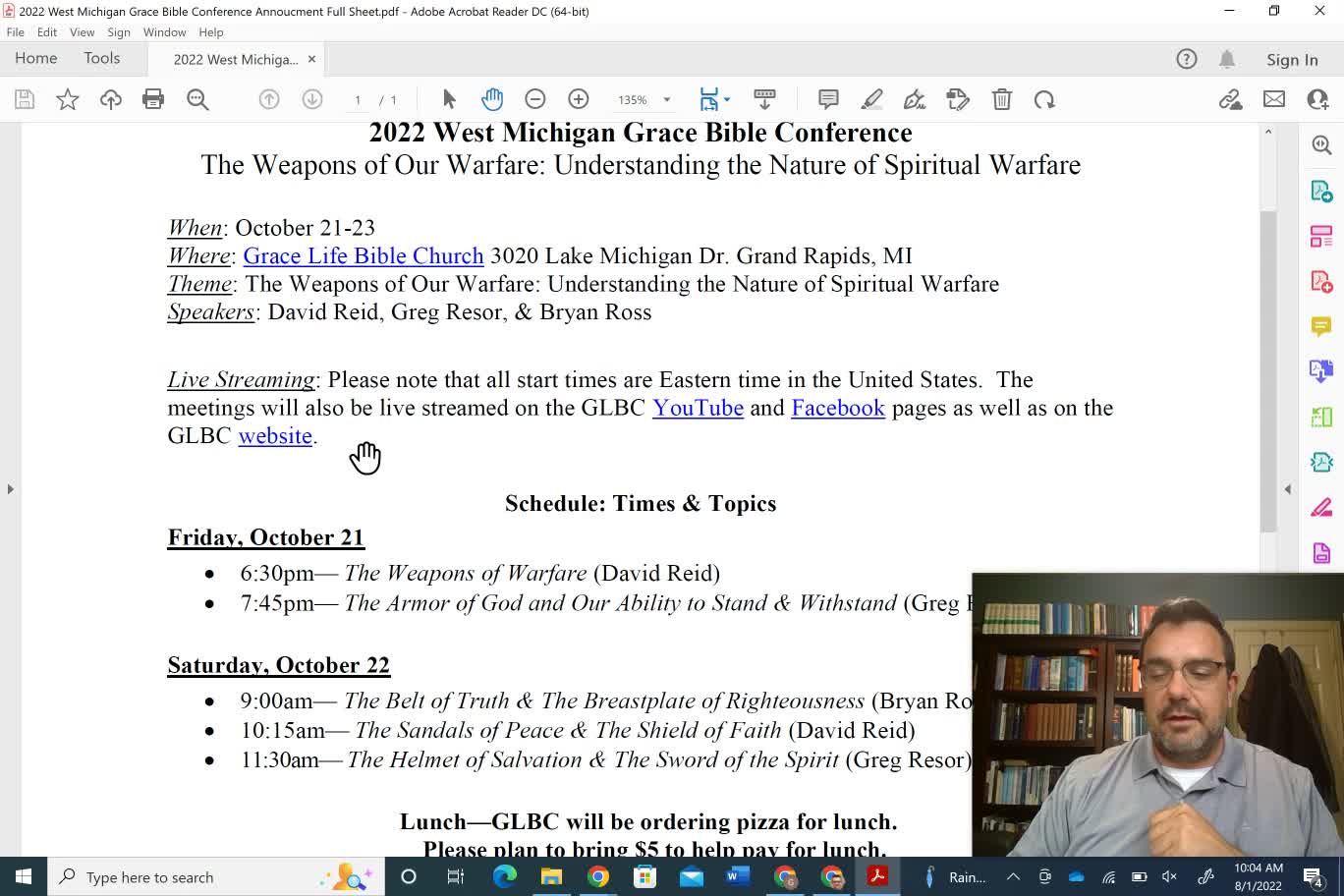
Task: Open File Explorer from the taskbar
Action: [551, 876]
